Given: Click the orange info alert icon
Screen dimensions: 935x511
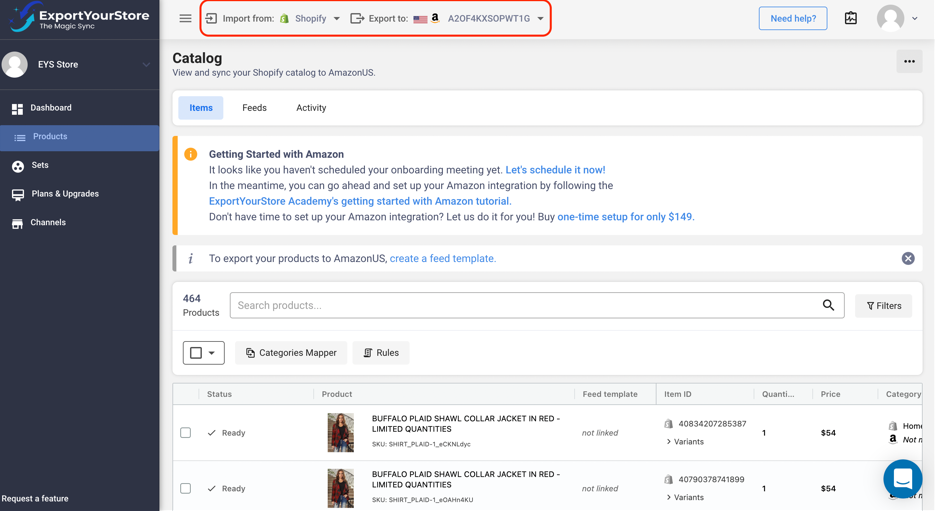Looking at the screenshot, I should pos(191,154).
